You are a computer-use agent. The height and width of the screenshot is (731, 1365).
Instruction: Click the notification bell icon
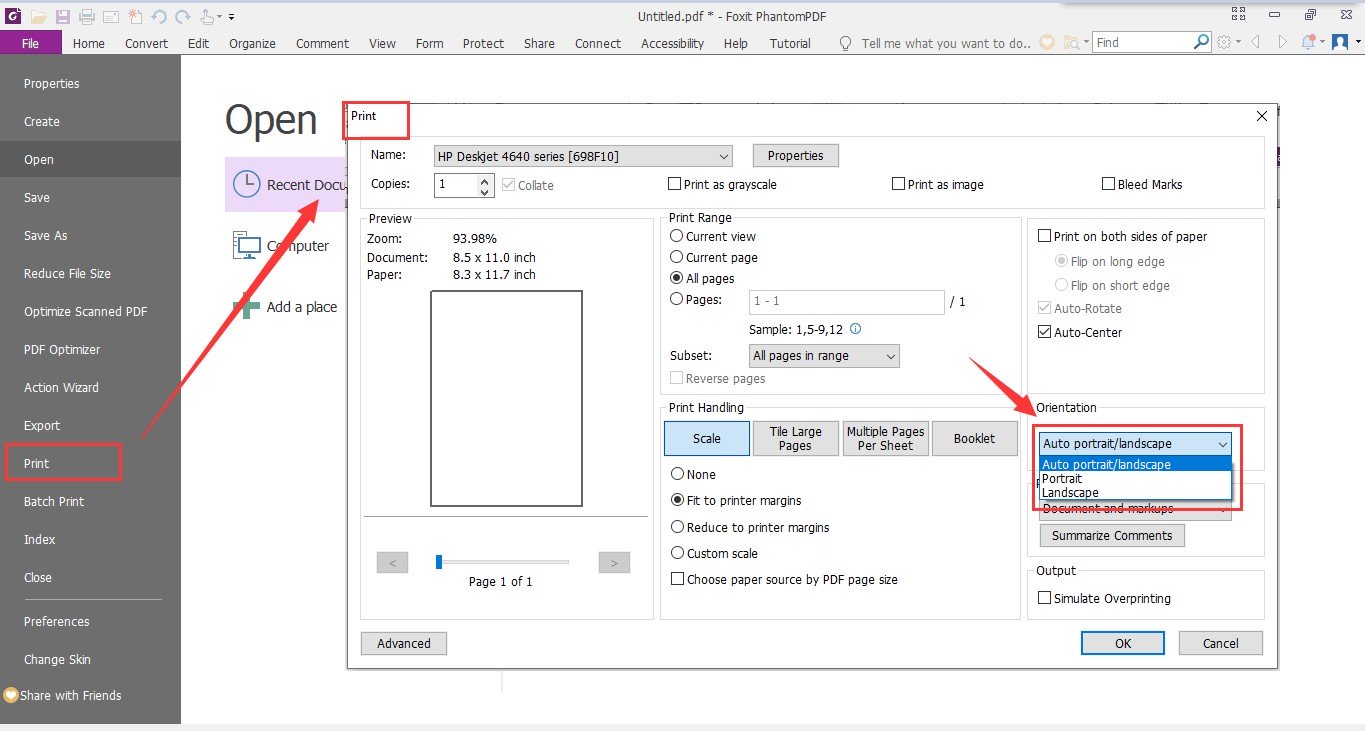(x=1308, y=42)
